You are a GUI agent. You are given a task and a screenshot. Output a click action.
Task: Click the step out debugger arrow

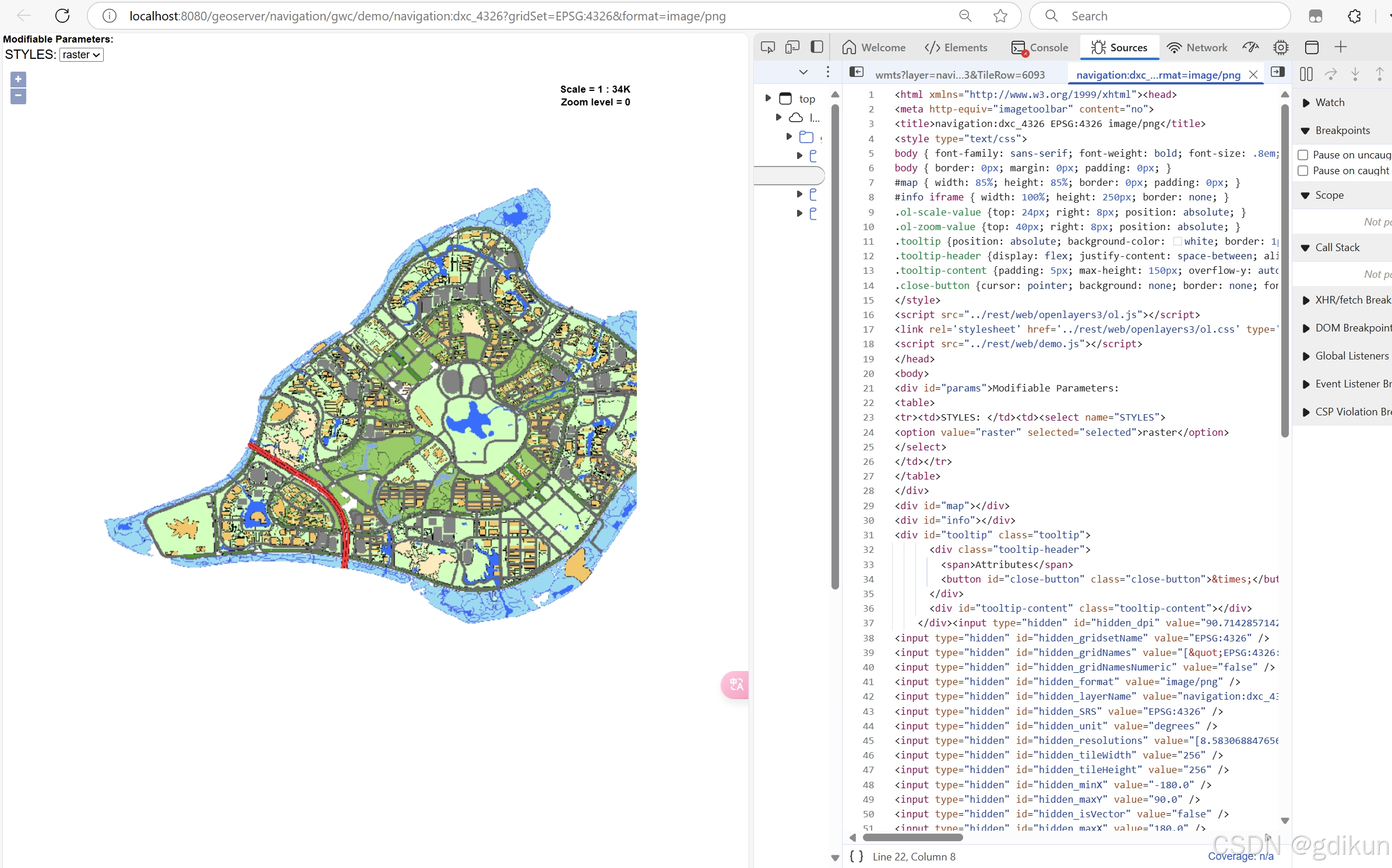pyautogui.click(x=1380, y=74)
